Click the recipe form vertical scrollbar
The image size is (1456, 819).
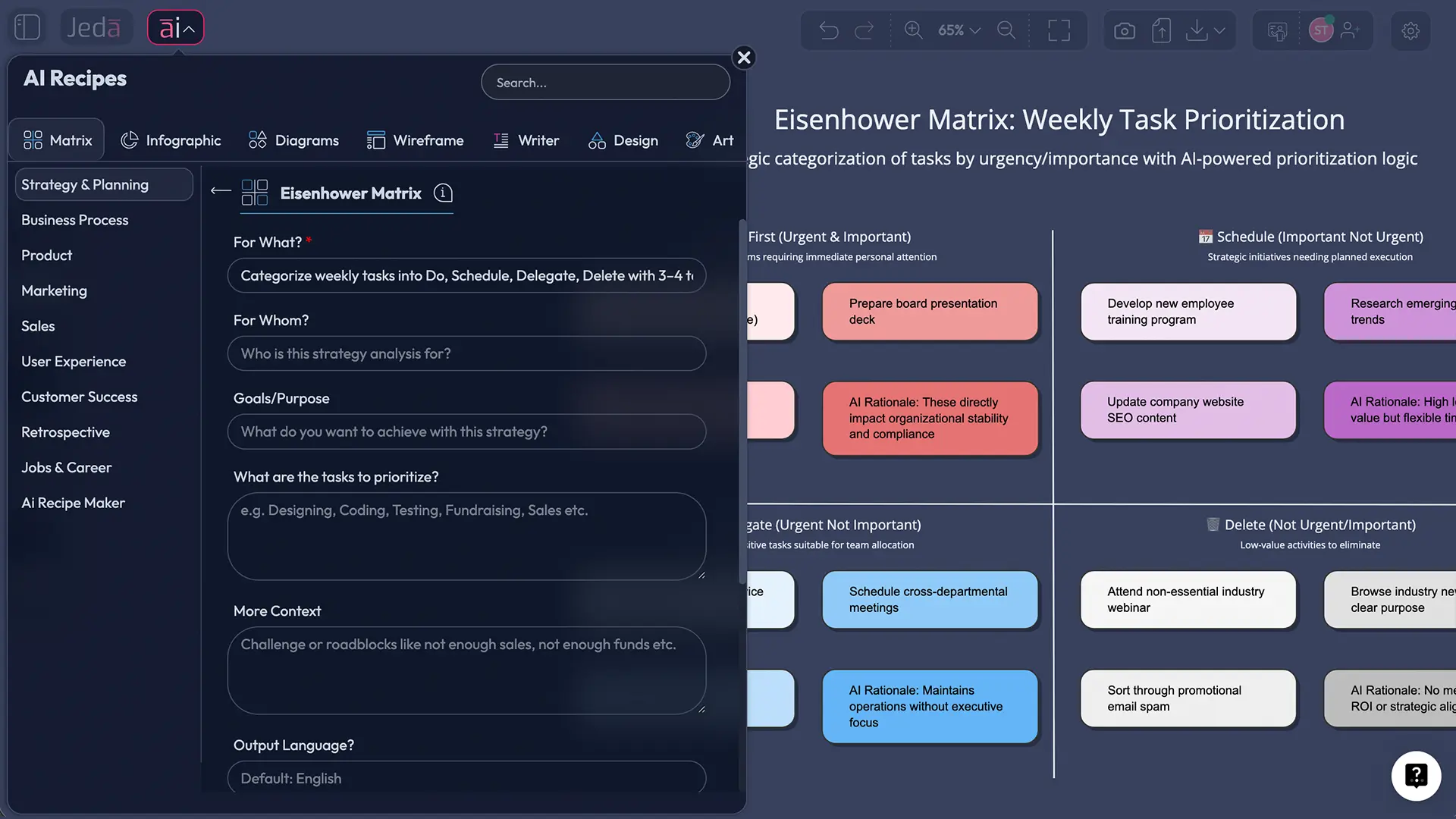pyautogui.click(x=742, y=402)
